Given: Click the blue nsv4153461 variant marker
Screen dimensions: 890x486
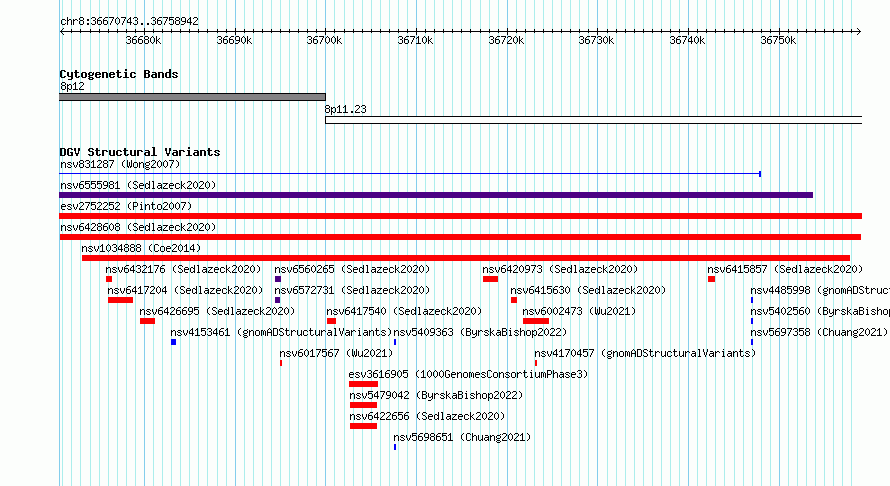Looking at the screenshot, I should (x=174, y=342).
